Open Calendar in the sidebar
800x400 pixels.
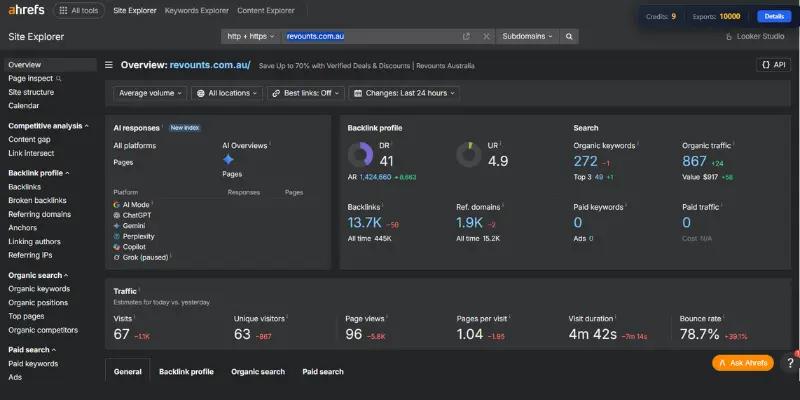pyautogui.click(x=23, y=106)
